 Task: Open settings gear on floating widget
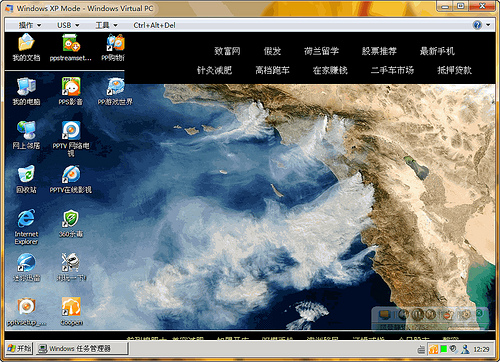tap(466, 314)
